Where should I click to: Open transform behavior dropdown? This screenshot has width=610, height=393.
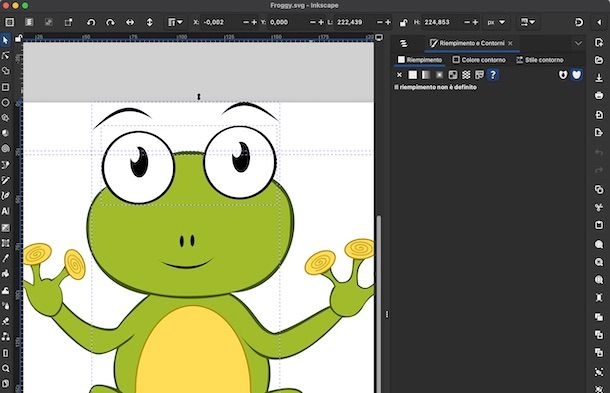[x=528, y=22]
